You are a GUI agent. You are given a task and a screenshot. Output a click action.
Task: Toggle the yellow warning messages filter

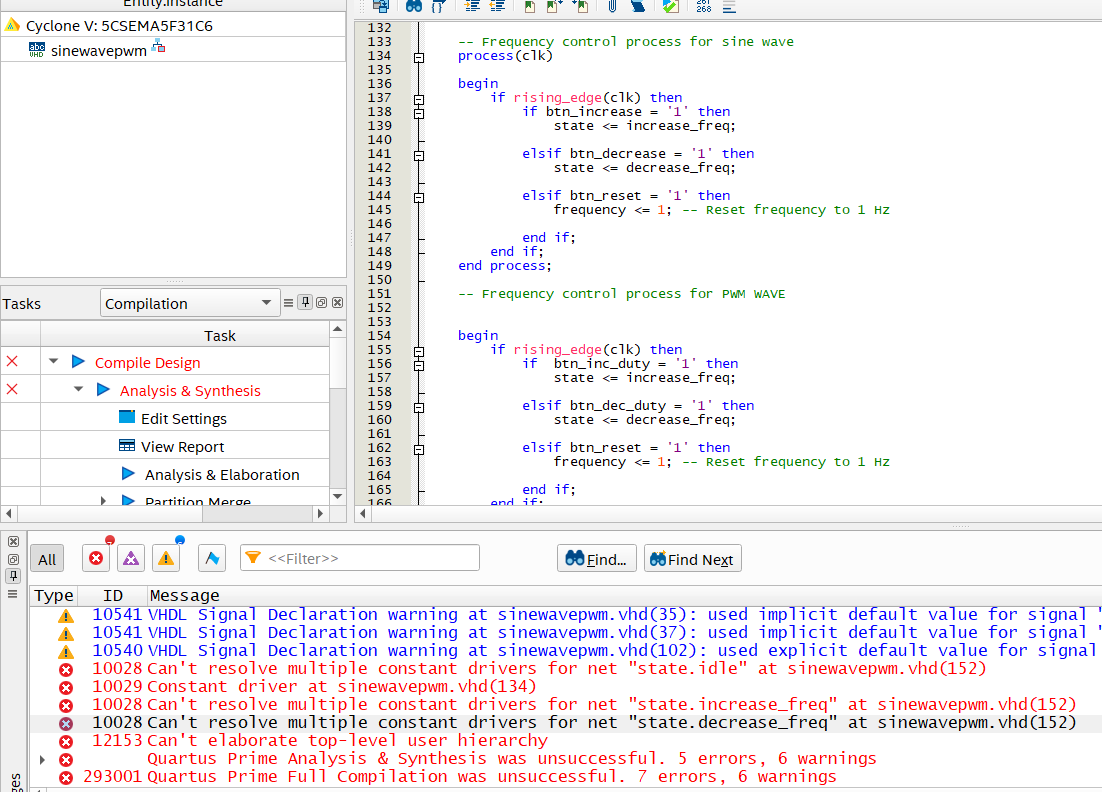pyautogui.click(x=165, y=558)
